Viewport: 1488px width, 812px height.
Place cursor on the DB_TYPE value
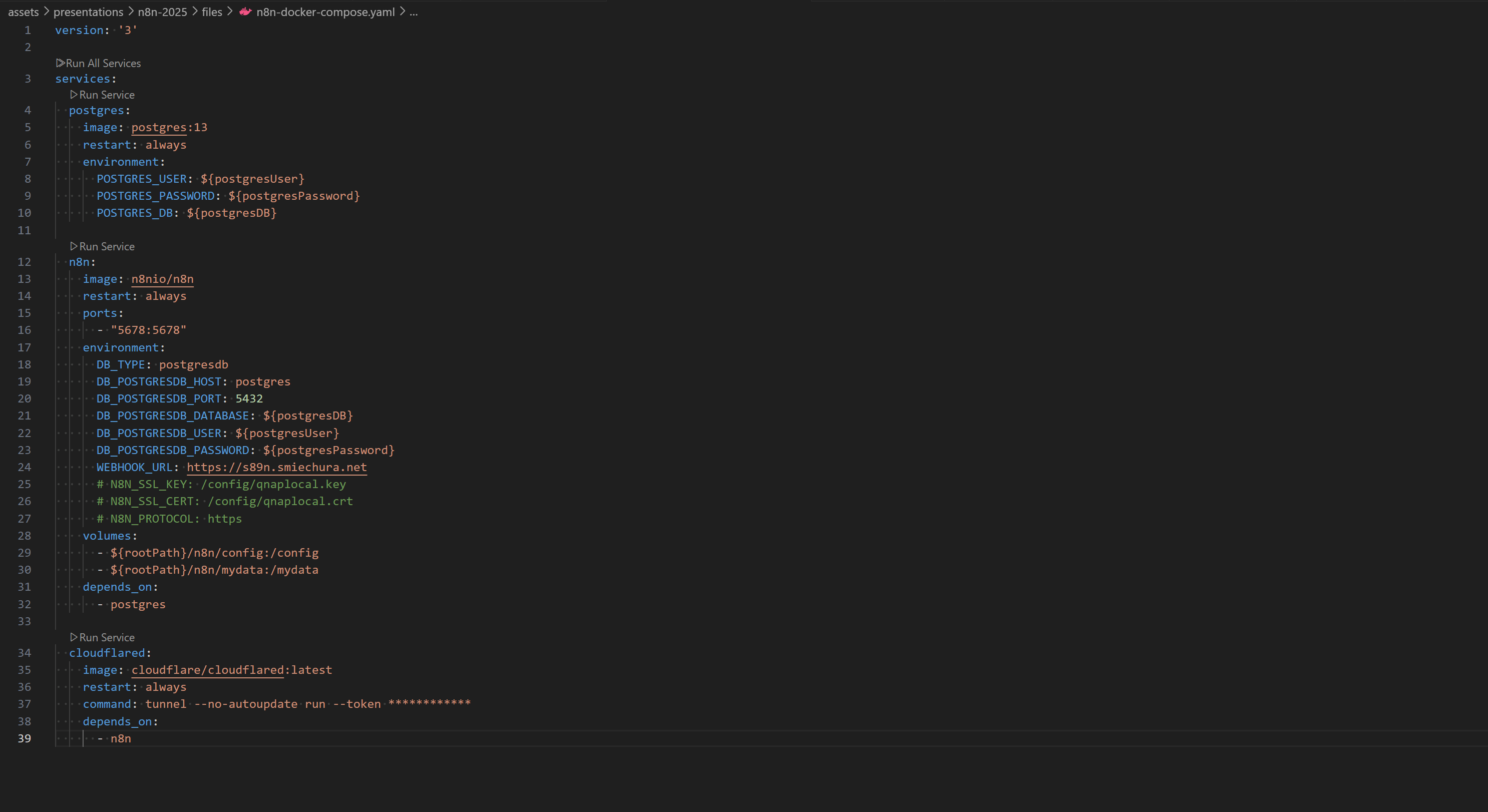point(193,364)
